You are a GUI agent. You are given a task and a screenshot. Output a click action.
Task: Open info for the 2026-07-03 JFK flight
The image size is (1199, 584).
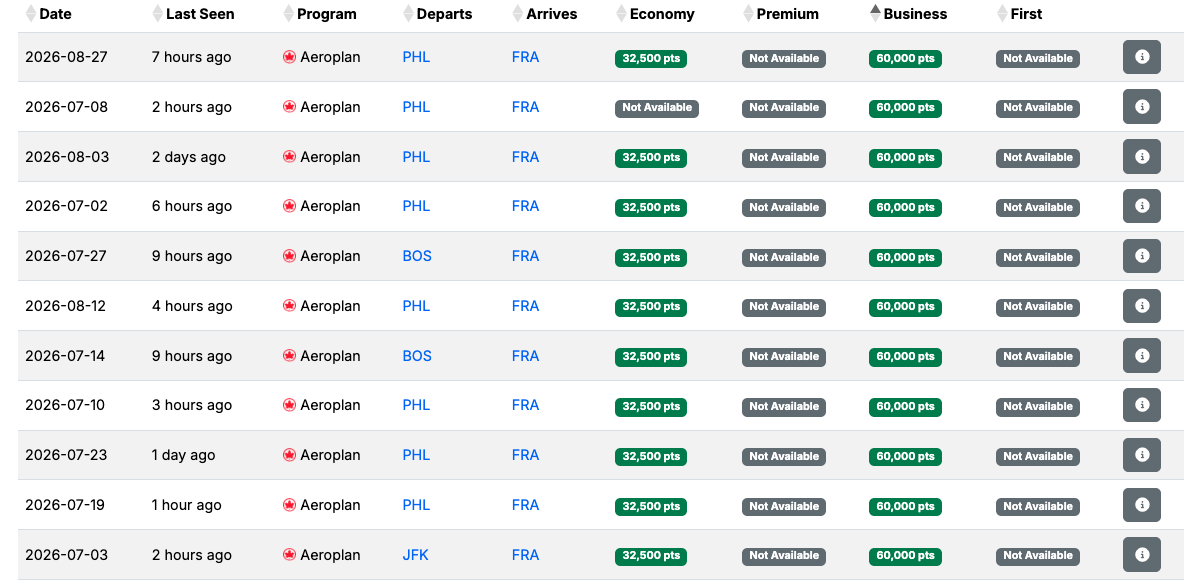click(1141, 554)
